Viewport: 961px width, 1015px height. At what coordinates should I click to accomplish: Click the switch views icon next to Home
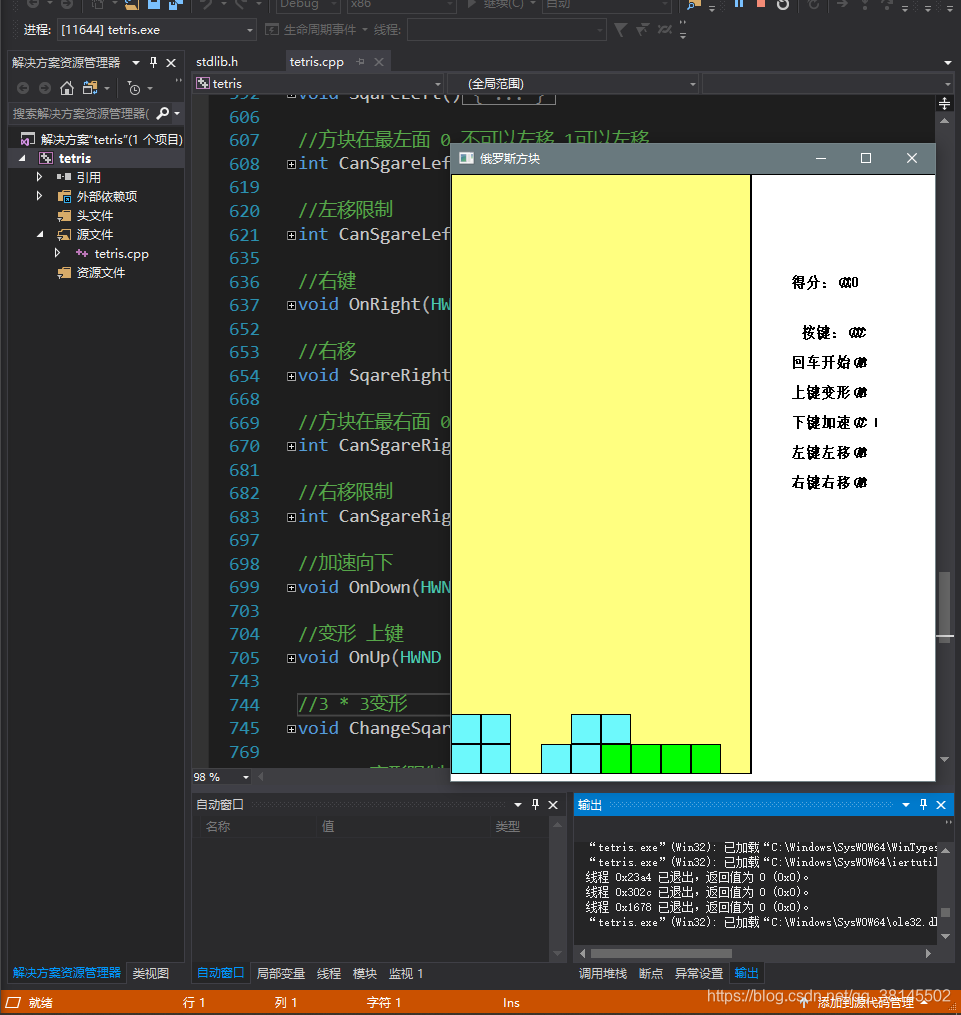pyautogui.click(x=90, y=88)
